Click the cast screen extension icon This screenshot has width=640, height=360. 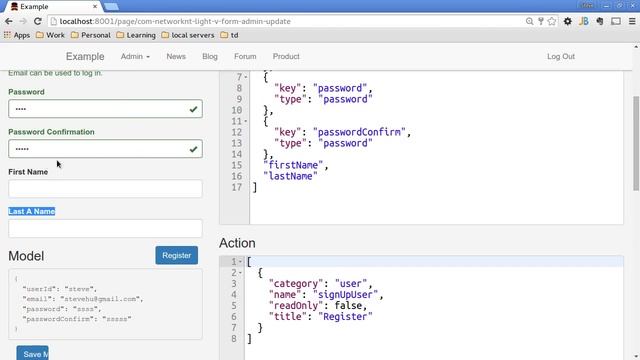pos(616,21)
